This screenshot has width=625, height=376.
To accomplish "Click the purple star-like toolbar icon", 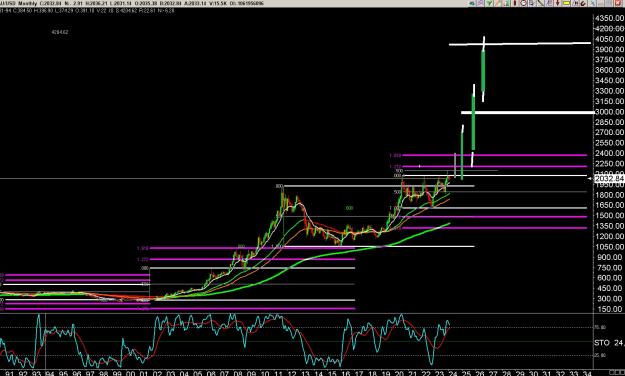I will click(481, 3).
